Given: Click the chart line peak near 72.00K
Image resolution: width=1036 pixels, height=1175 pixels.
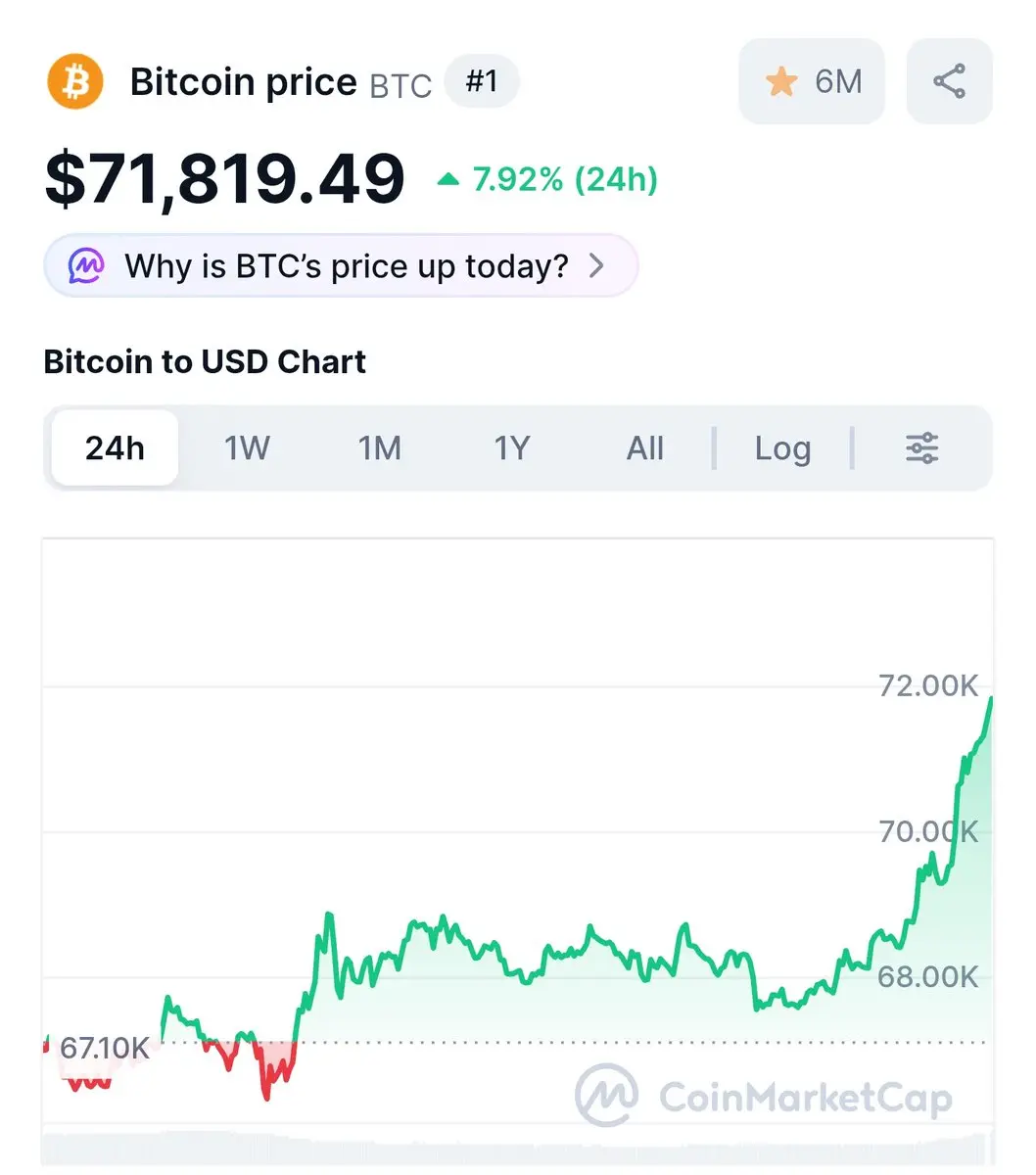Looking at the screenshot, I should coord(990,699).
